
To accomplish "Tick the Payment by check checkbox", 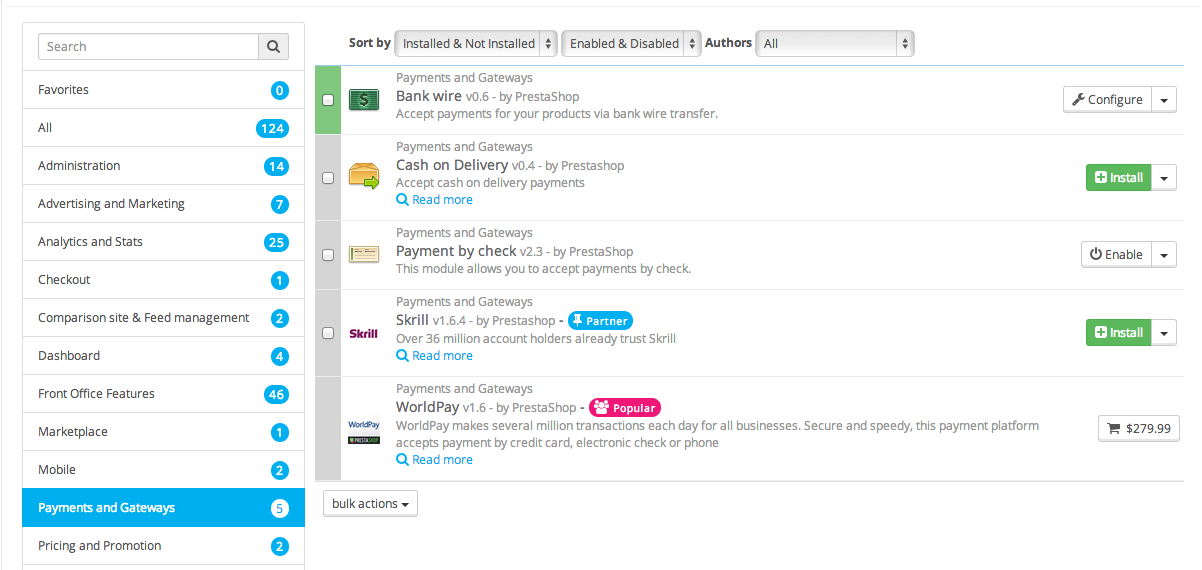I will (x=328, y=255).
